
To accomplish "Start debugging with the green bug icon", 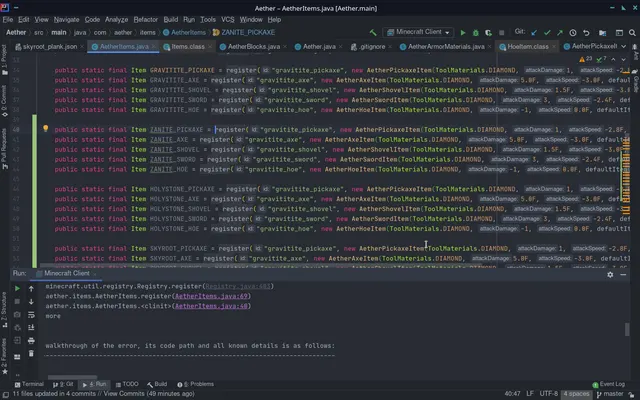I will pos(476,33).
